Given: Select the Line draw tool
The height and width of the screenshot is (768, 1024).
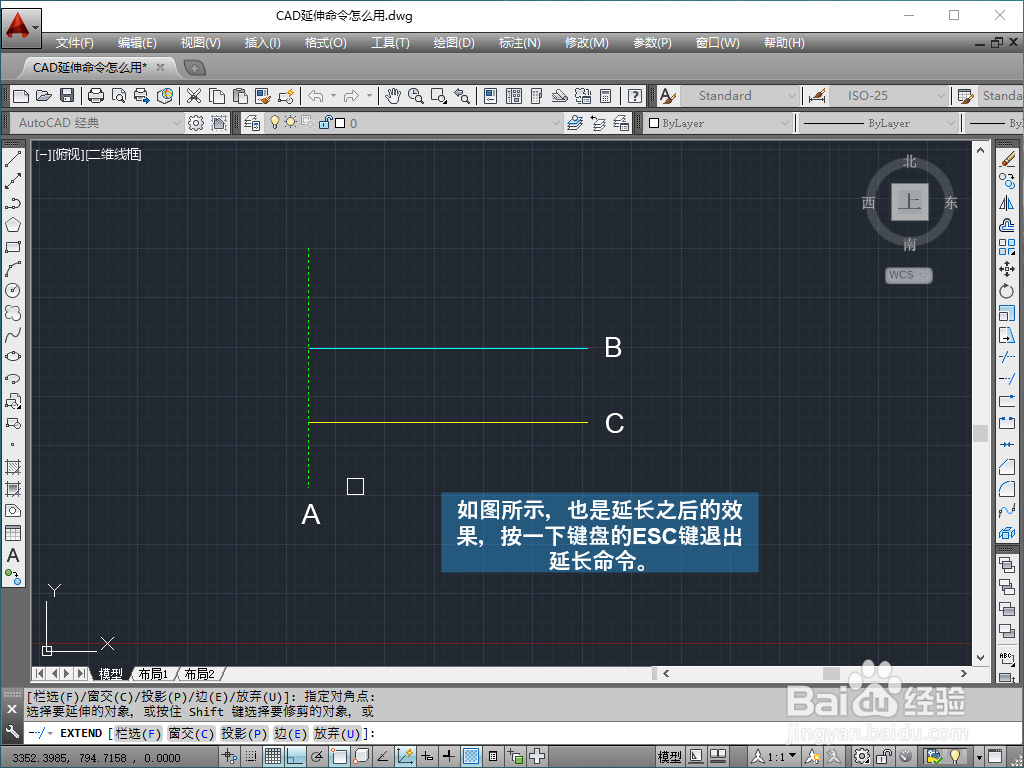Looking at the screenshot, I should pyautogui.click(x=12, y=159).
